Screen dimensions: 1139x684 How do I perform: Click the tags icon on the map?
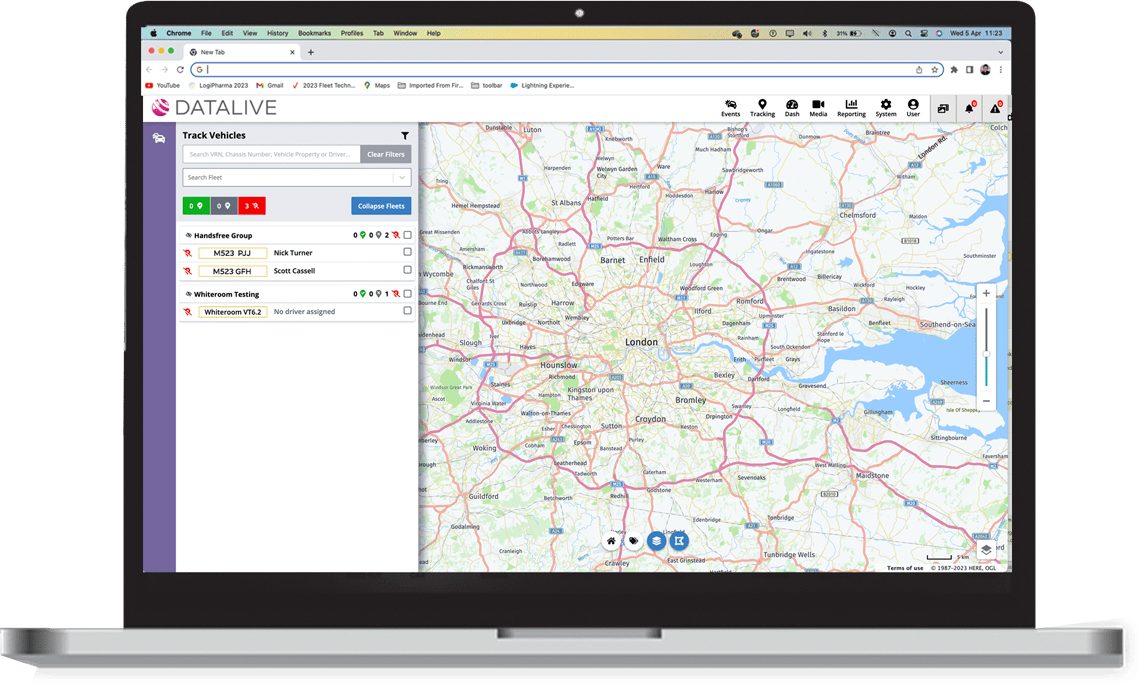(633, 541)
